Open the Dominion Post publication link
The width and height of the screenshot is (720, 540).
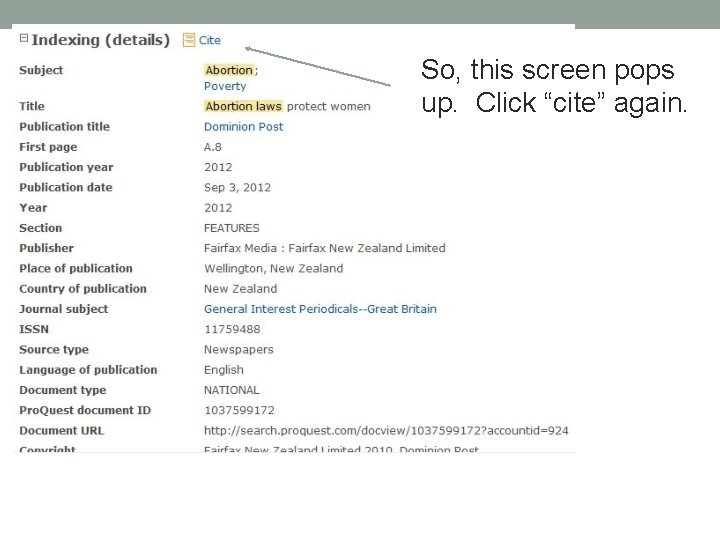pyautogui.click(x=243, y=127)
